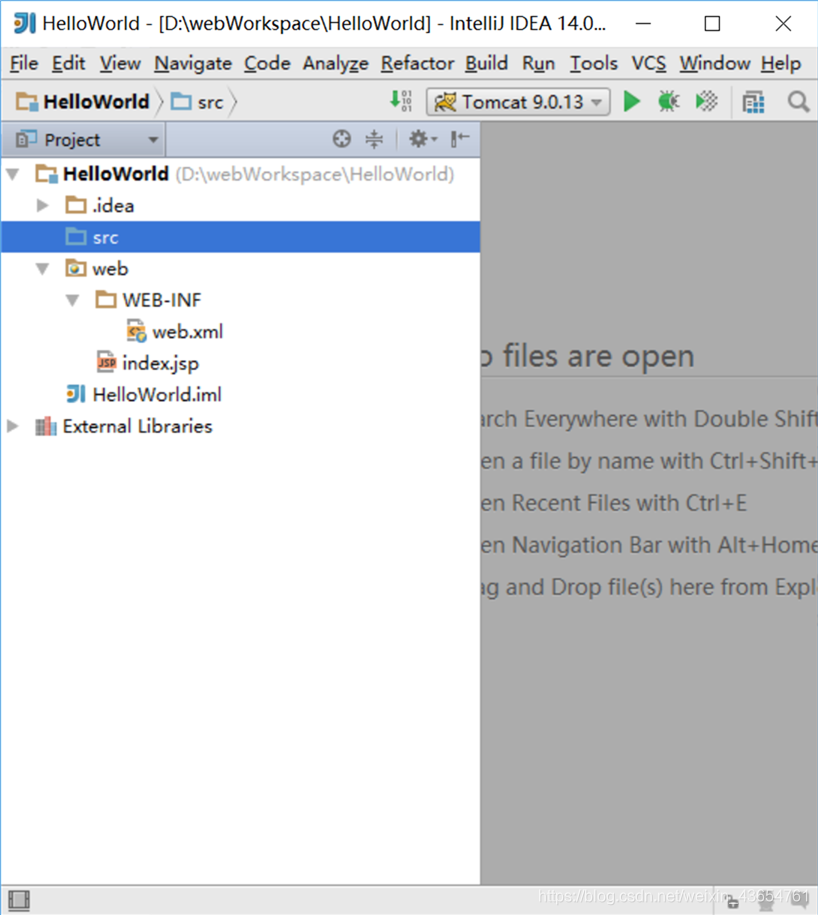
Task: Select HelloWorld.iml in the project tree
Action: [157, 394]
